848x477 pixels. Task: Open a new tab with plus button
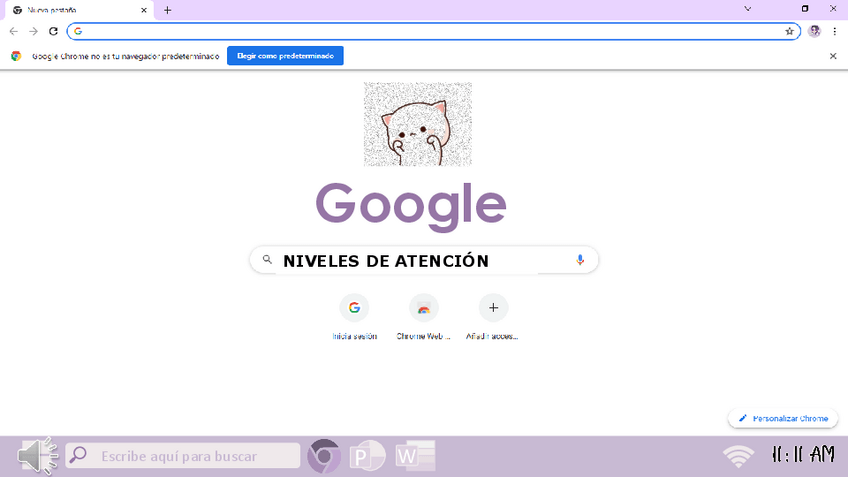point(168,10)
